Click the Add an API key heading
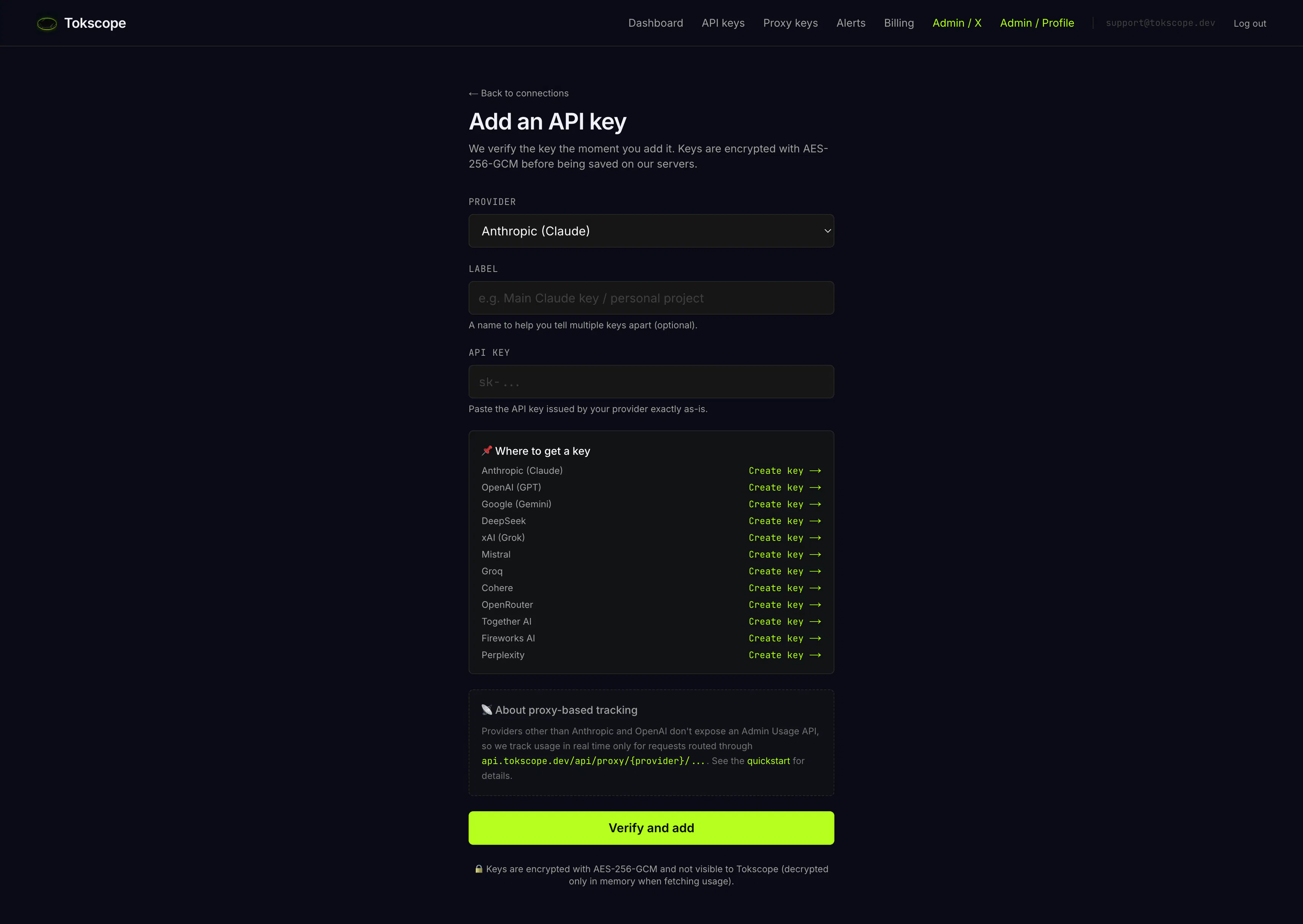The height and width of the screenshot is (924, 1303). tap(547, 122)
